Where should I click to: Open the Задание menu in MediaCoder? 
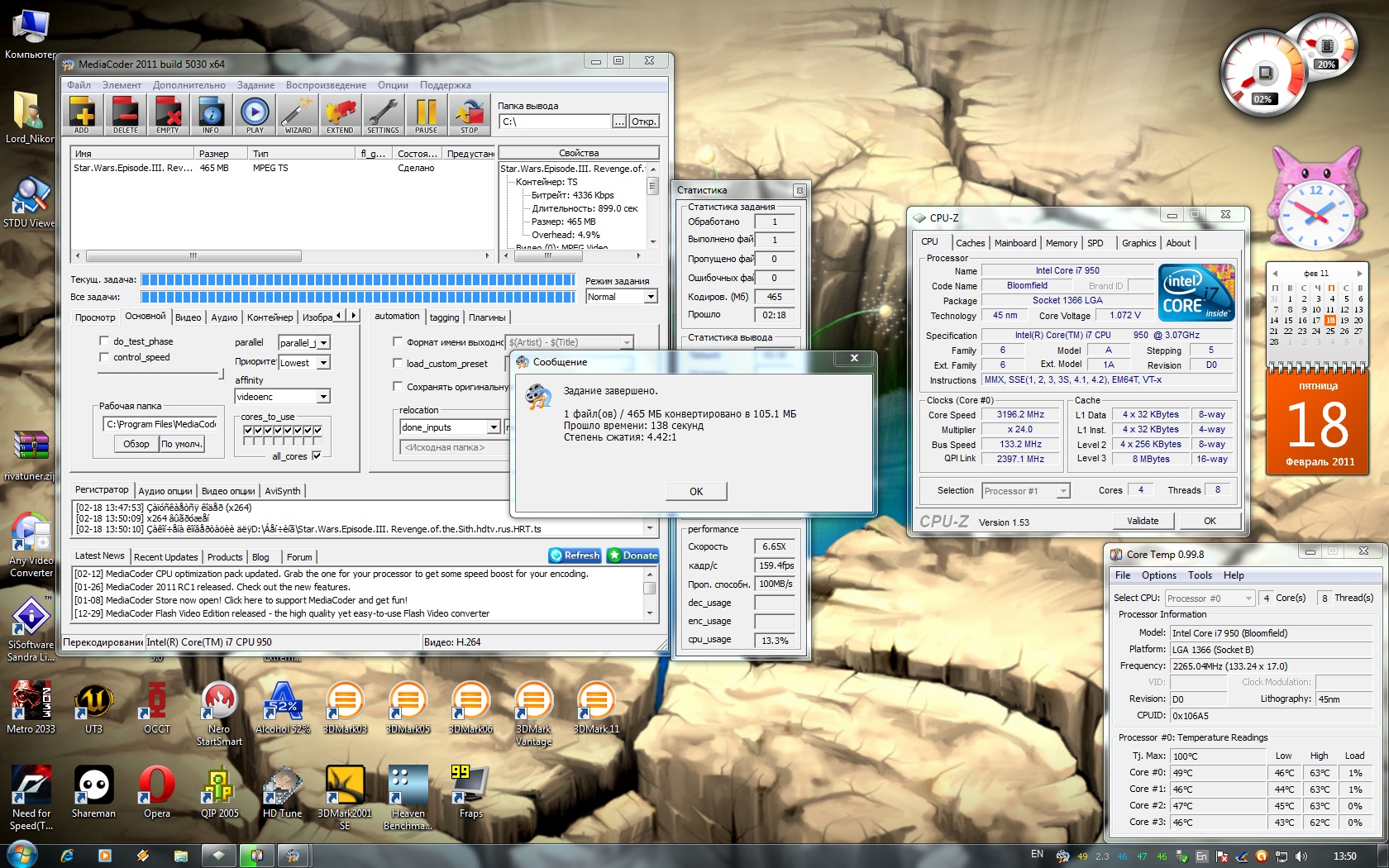[255, 85]
